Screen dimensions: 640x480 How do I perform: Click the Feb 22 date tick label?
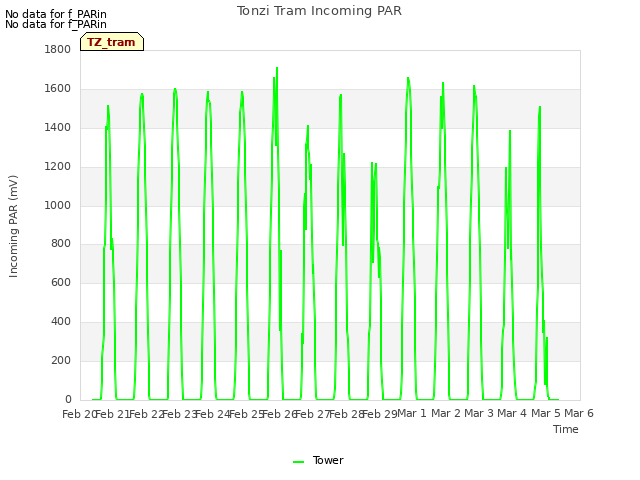[146, 414]
